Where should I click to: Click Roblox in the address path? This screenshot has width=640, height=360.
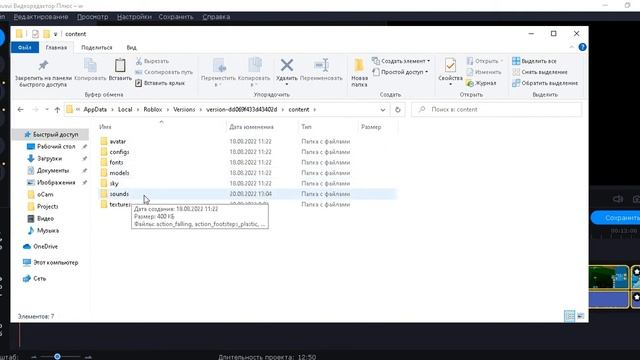coord(153,109)
